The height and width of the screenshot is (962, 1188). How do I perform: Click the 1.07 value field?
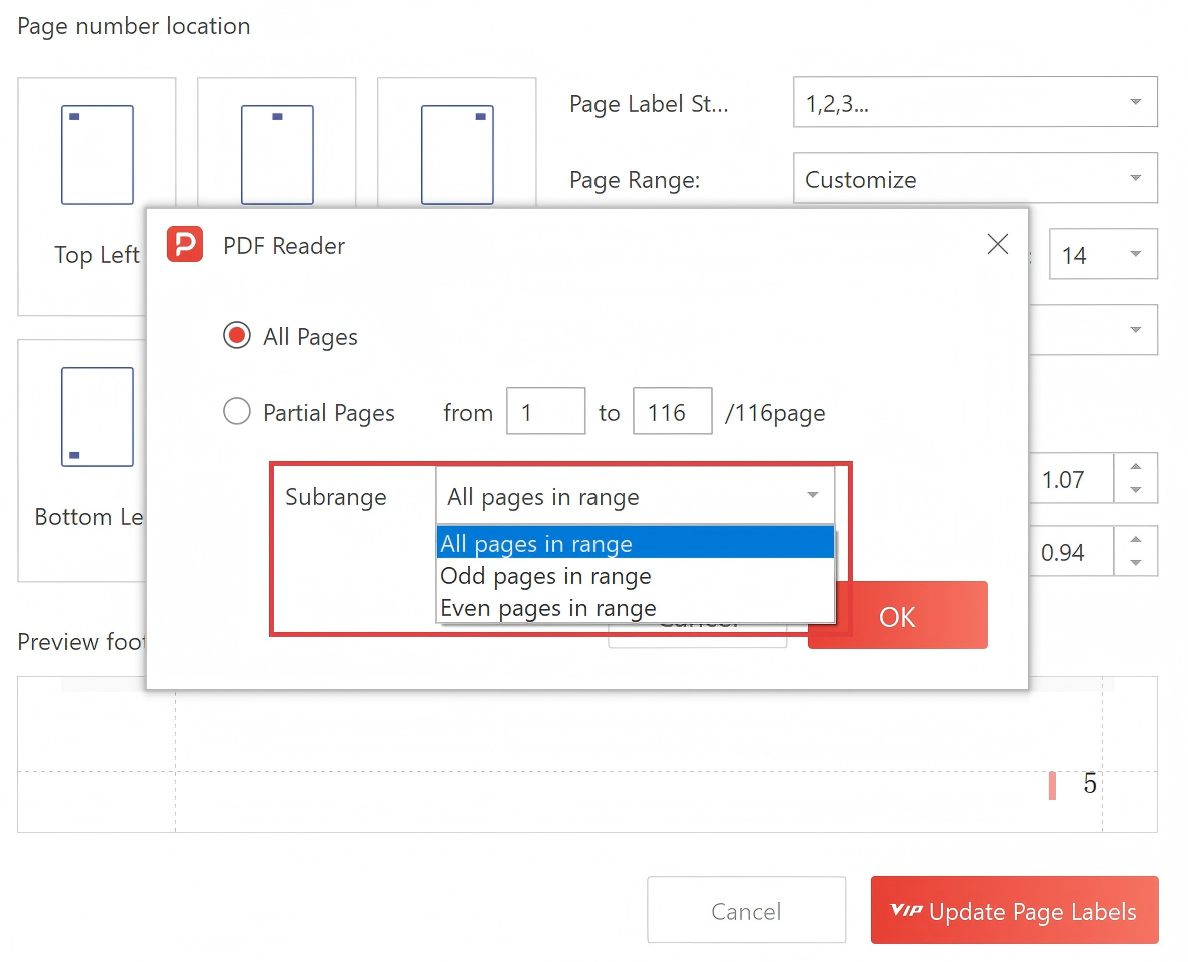[1071, 479]
